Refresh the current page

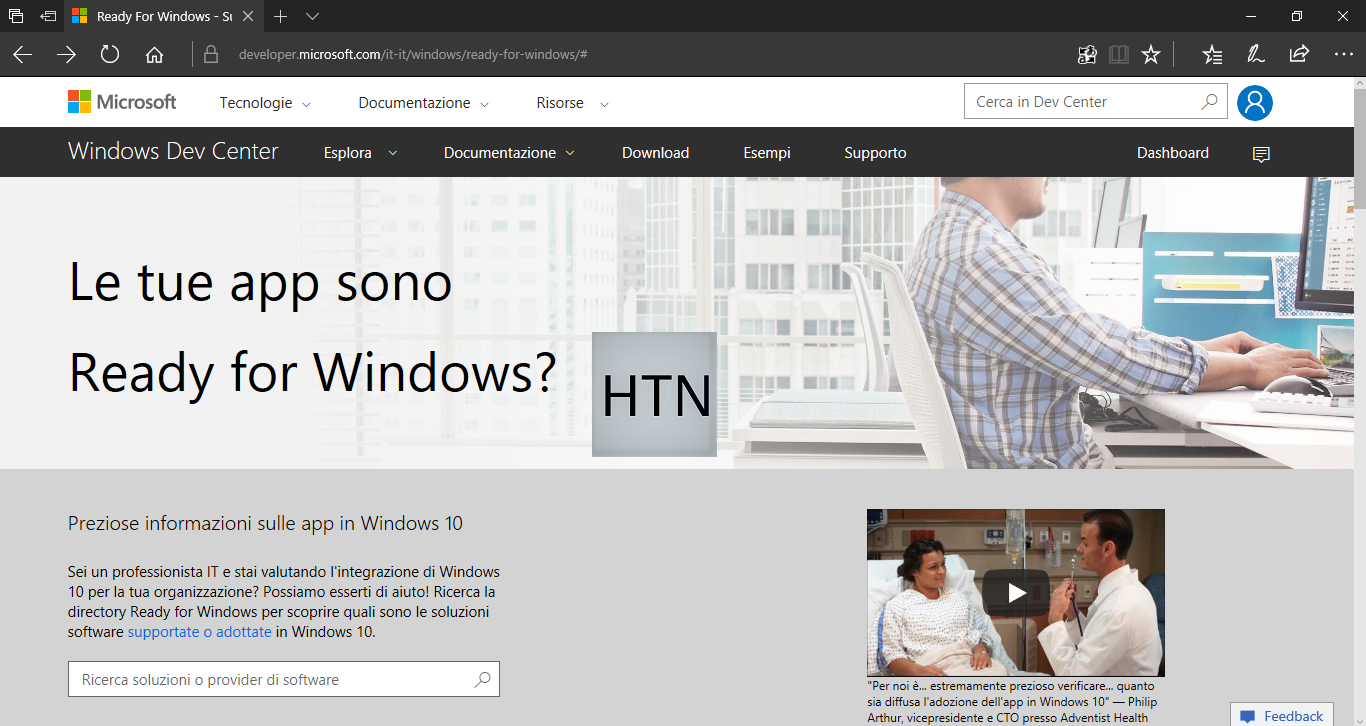pyautogui.click(x=110, y=55)
